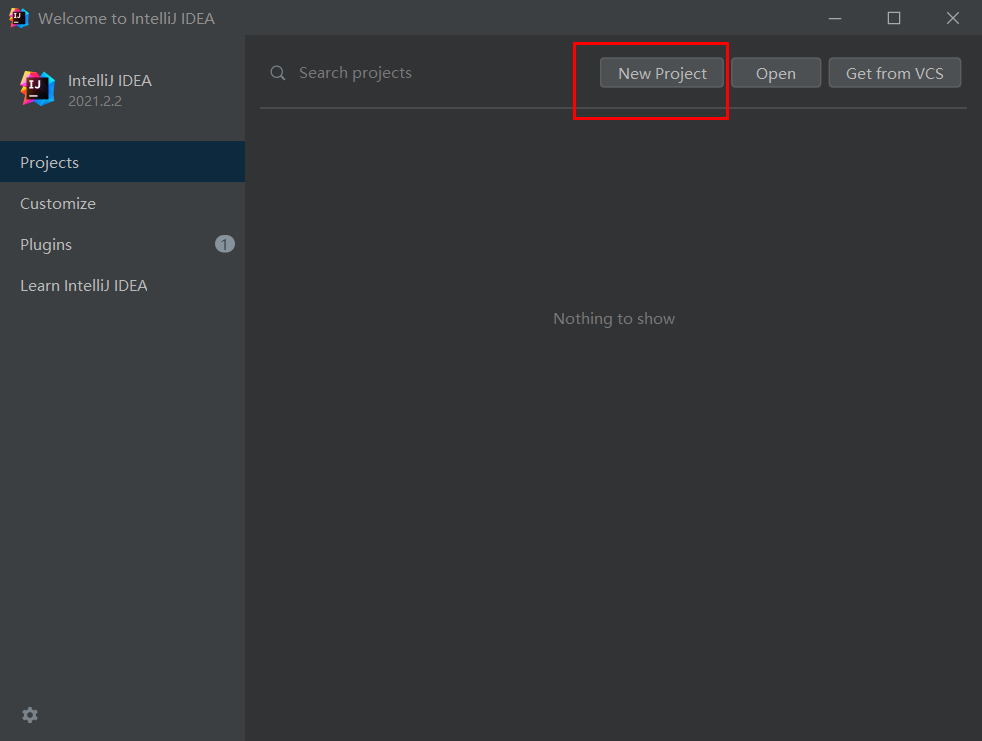Select the Projects tab in sidebar
This screenshot has width=982, height=741.
[122, 162]
